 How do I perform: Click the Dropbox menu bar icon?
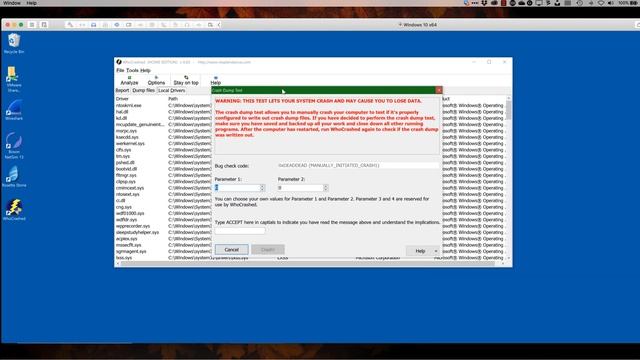click(484, 3)
